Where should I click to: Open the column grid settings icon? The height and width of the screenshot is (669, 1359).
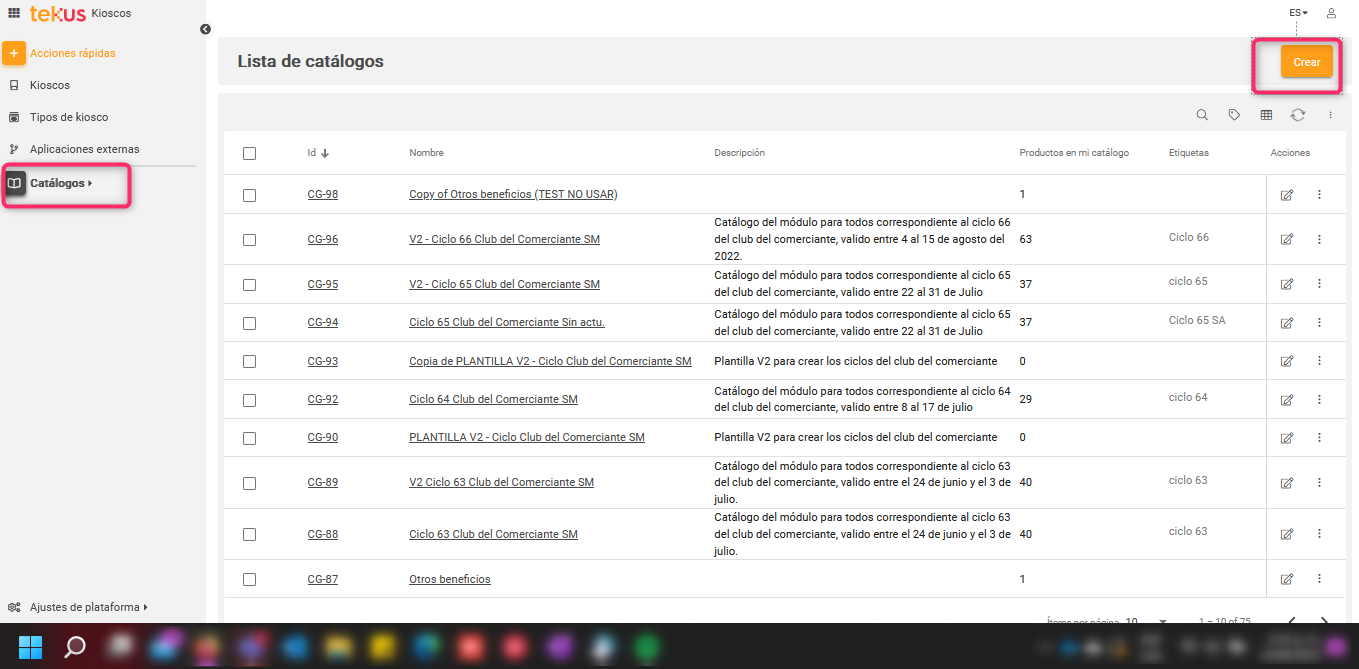(x=1266, y=115)
